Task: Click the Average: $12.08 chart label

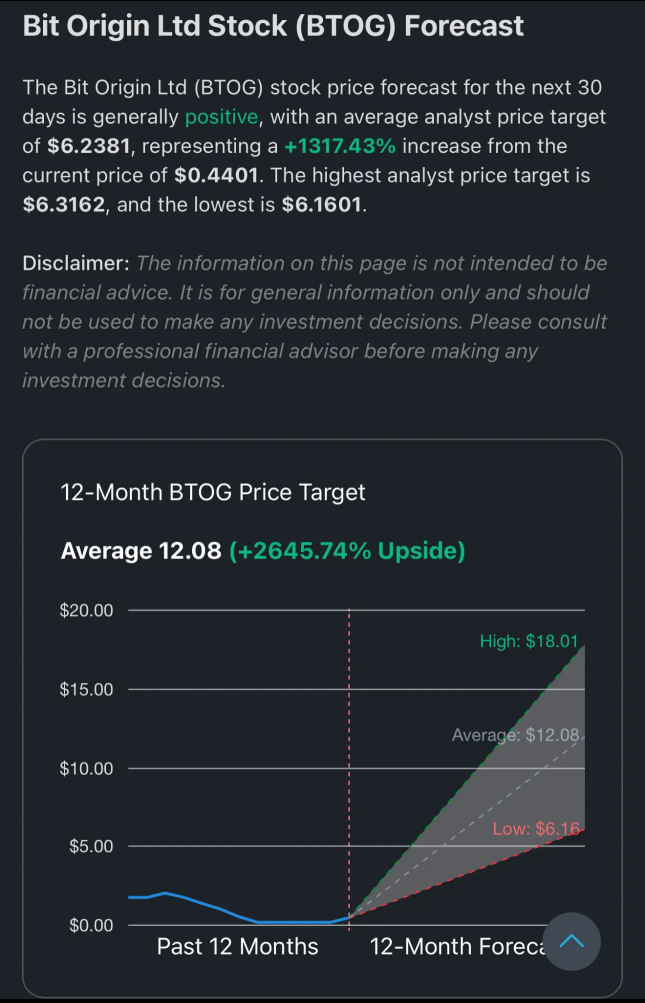Action: pyautogui.click(x=515, y=735)
